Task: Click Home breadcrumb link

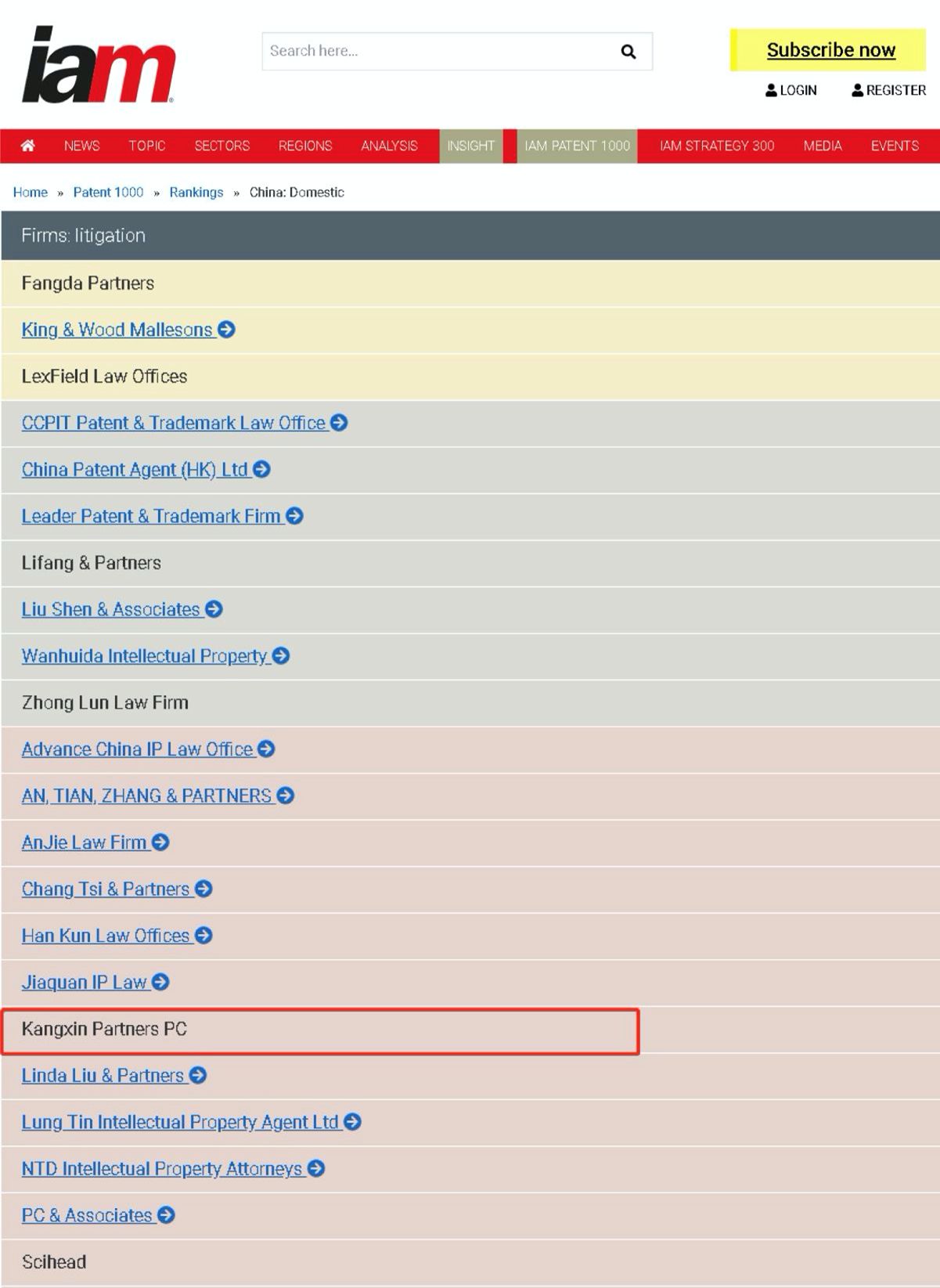Action: pyautogui.click(x=30, y=192)
